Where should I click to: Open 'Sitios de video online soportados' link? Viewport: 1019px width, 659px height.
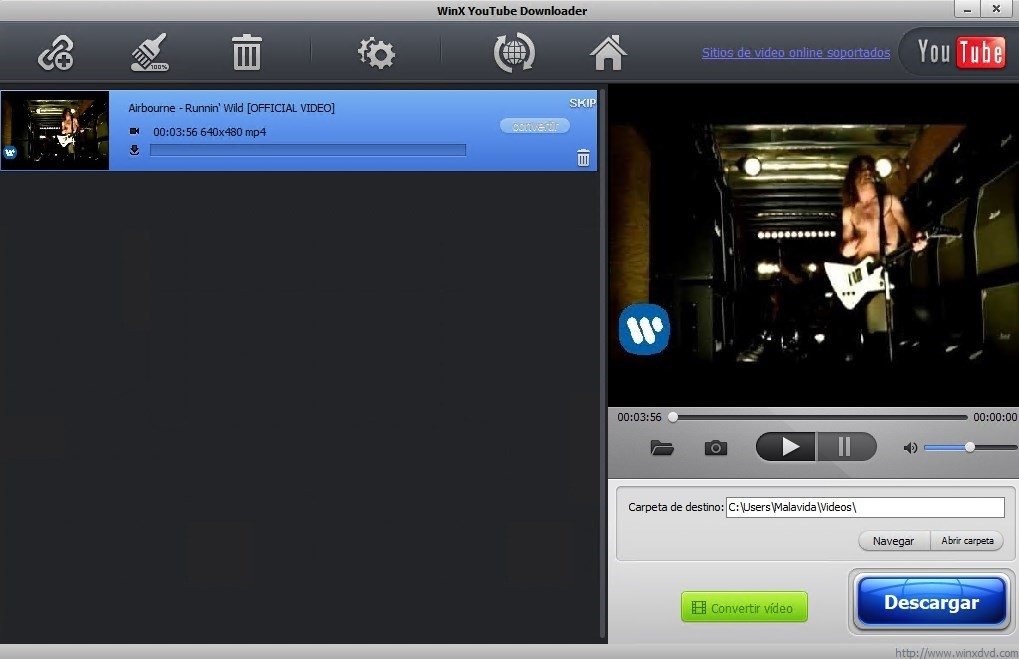[795, 53]
